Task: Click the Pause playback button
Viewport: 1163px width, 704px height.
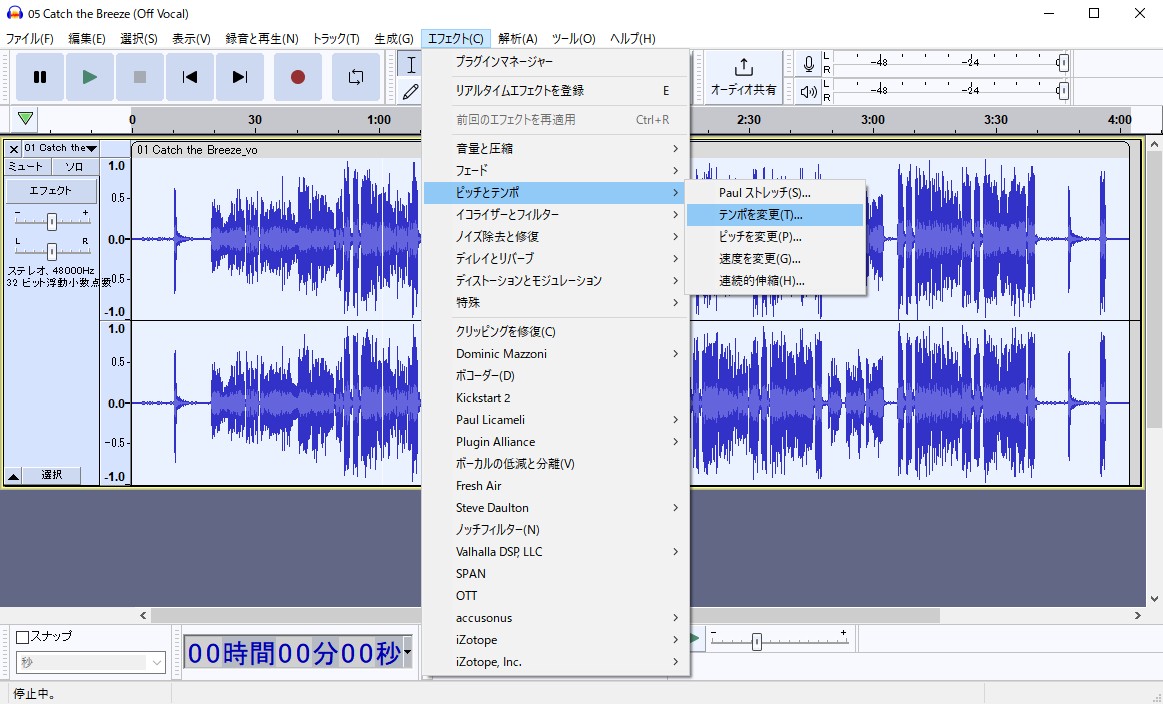Action: [40, 77]
